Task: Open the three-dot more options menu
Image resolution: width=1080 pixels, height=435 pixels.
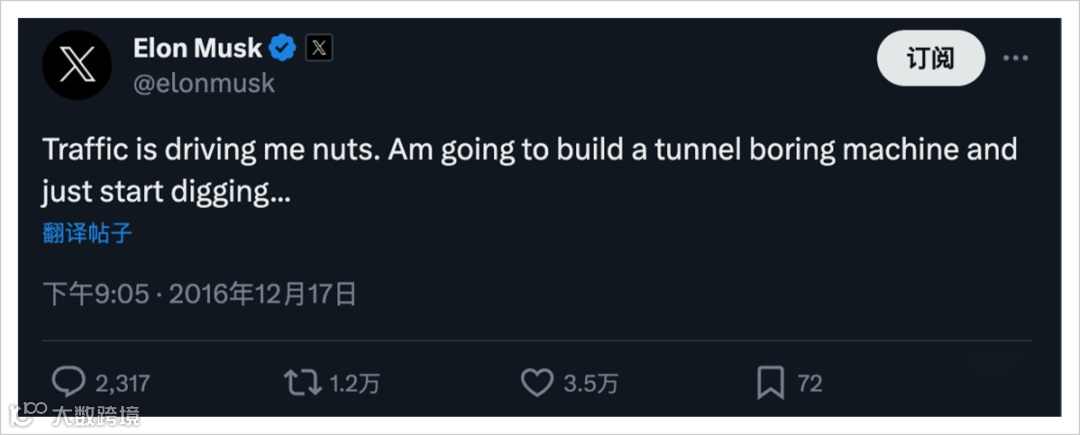Action: tap(1015, 59)
